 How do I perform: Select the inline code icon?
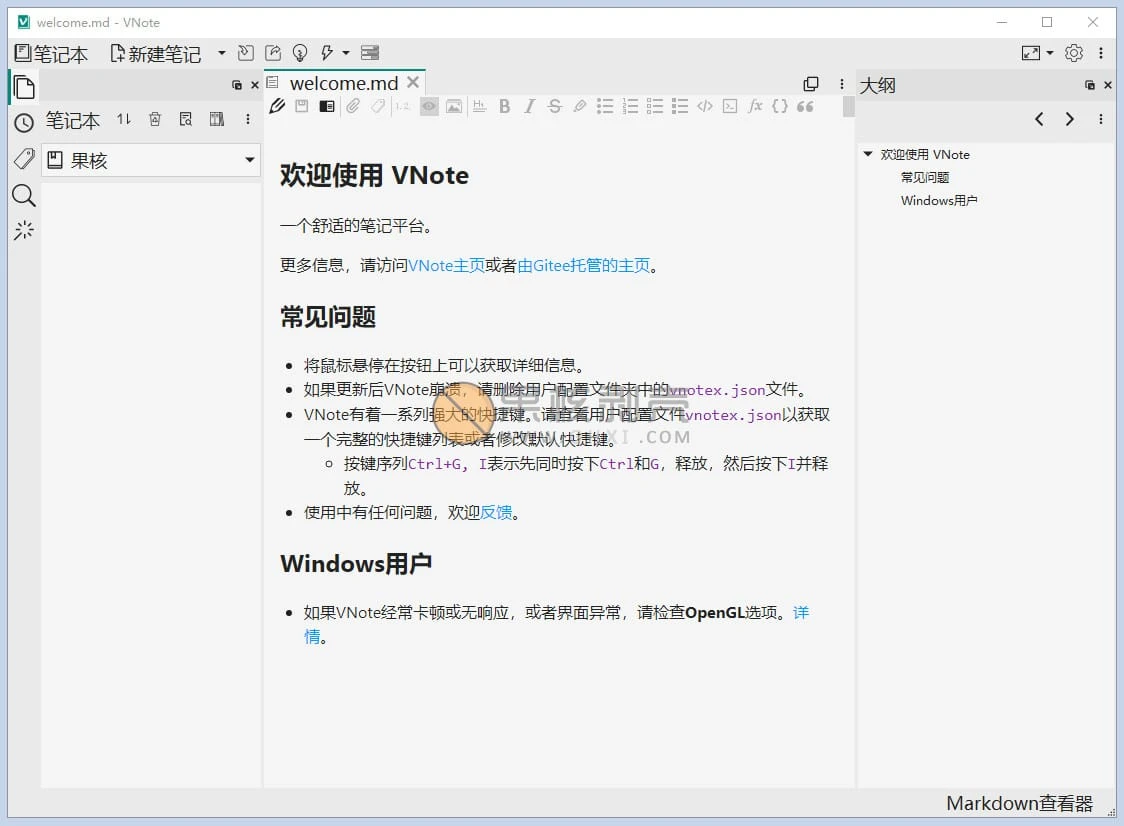click(x=704, y=106)
